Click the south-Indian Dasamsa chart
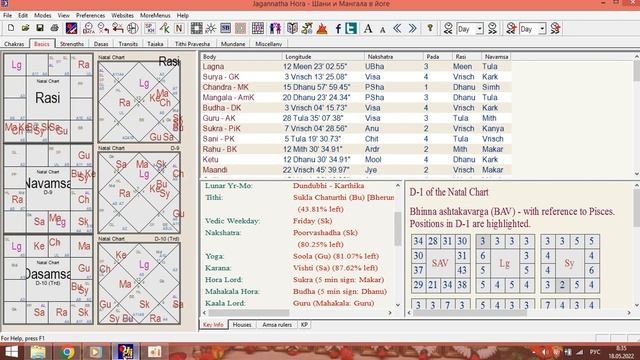The height and width of the screenshot is (360, 640). 48,280
